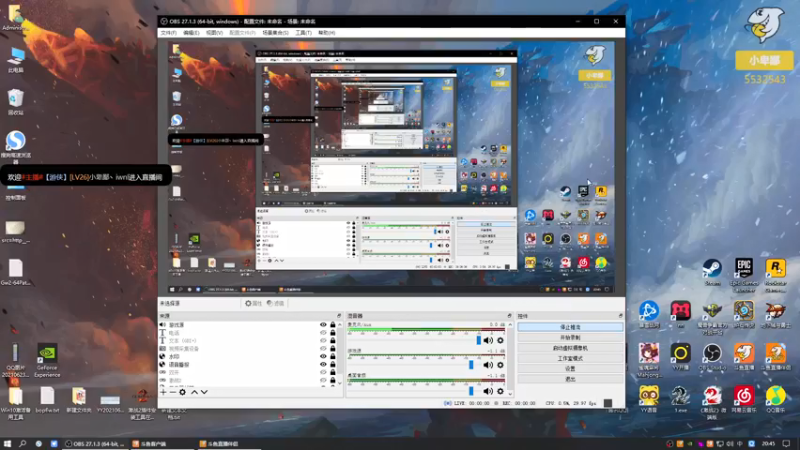Move selected source down with the arrow

[204, 392]
